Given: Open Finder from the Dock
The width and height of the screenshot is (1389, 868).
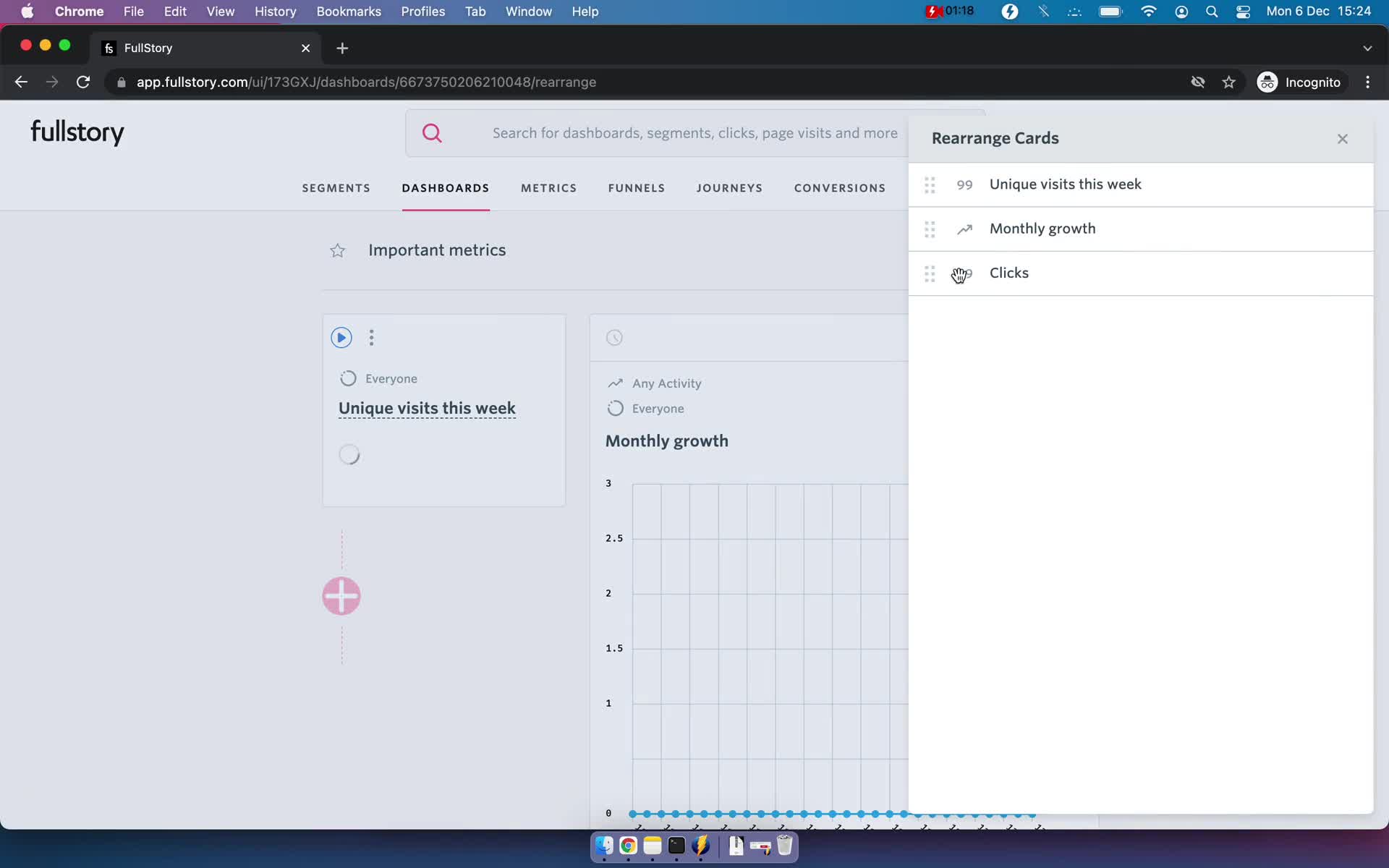Looking at the screenshot, I should [x=604, y=846].
